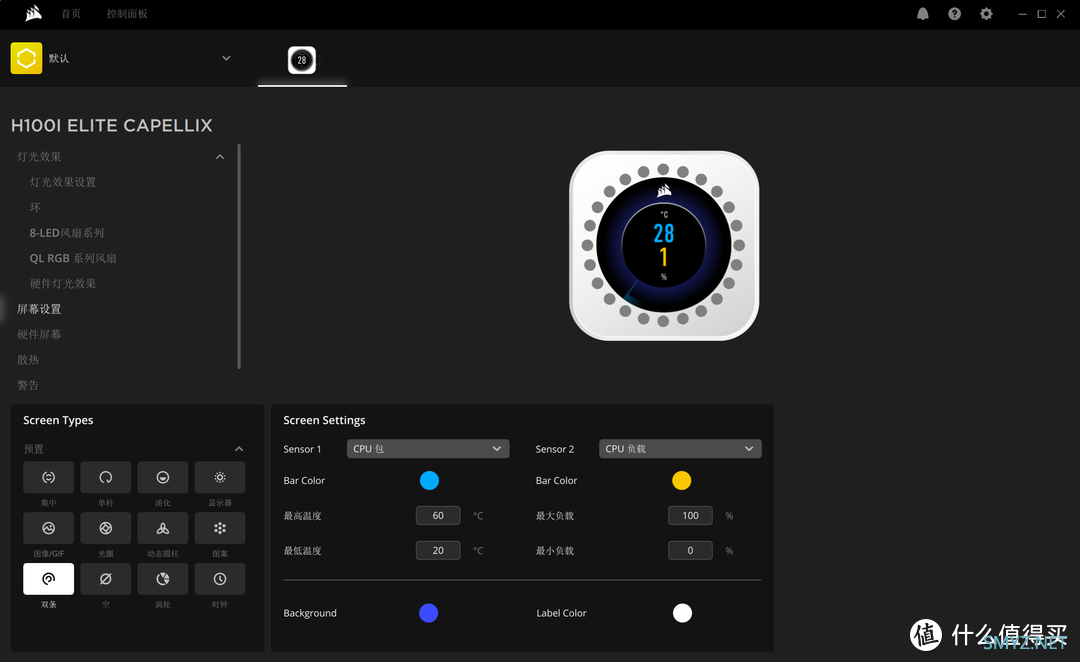Screen dimensions: 1080x662
Task: Open the Sensor 1 CPU 包 dropdown
Action: 428,448
